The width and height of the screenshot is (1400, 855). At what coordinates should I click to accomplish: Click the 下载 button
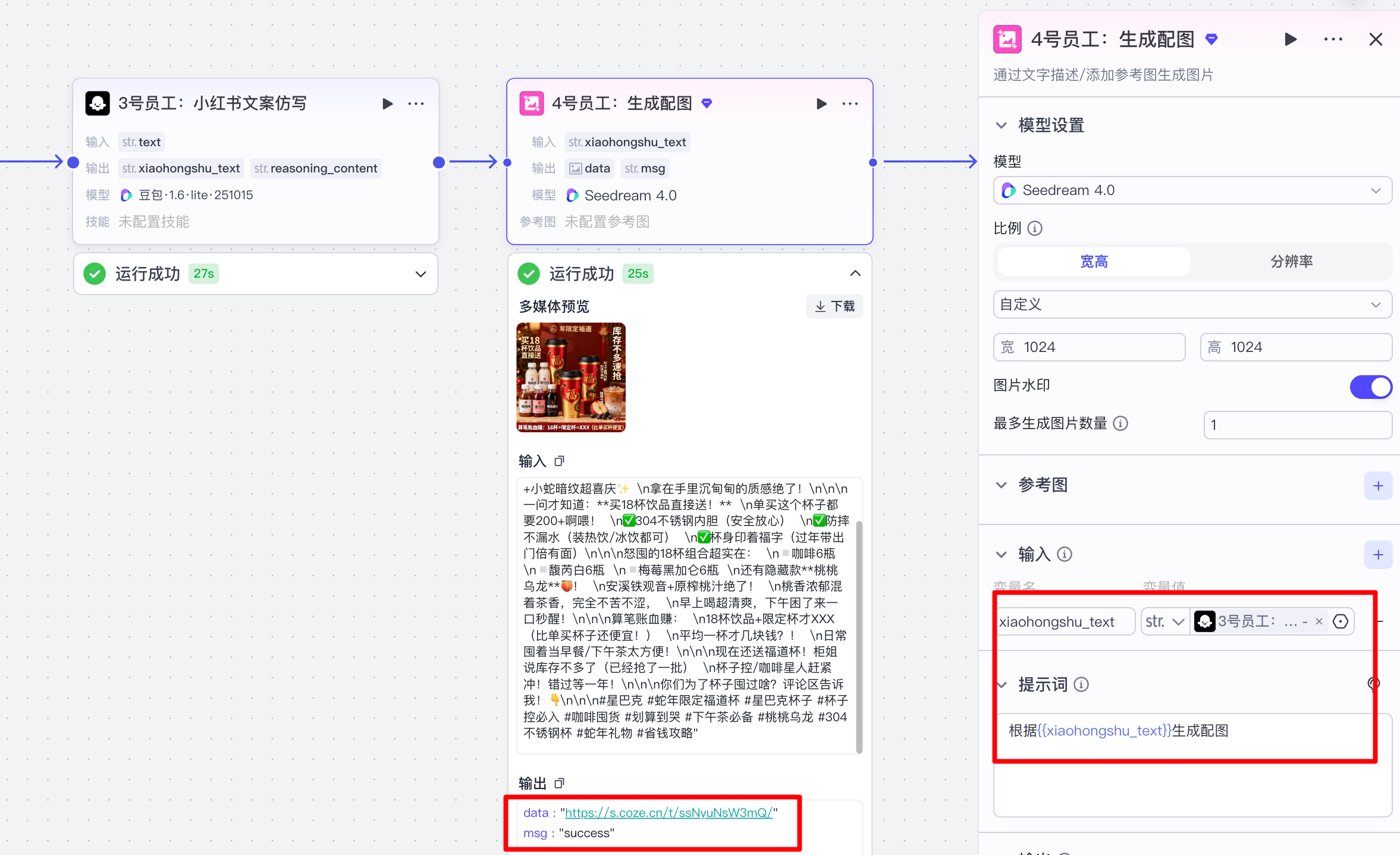(x=834, y=306)
